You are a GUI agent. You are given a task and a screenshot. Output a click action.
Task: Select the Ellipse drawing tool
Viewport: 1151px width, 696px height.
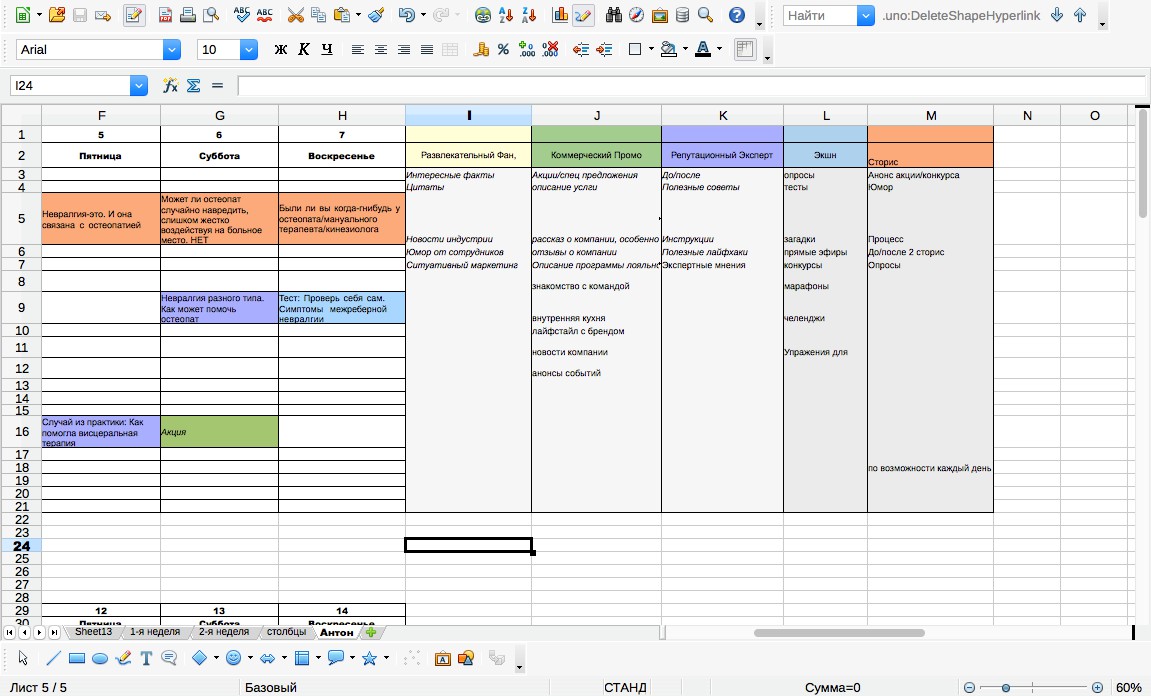(100, 658)
